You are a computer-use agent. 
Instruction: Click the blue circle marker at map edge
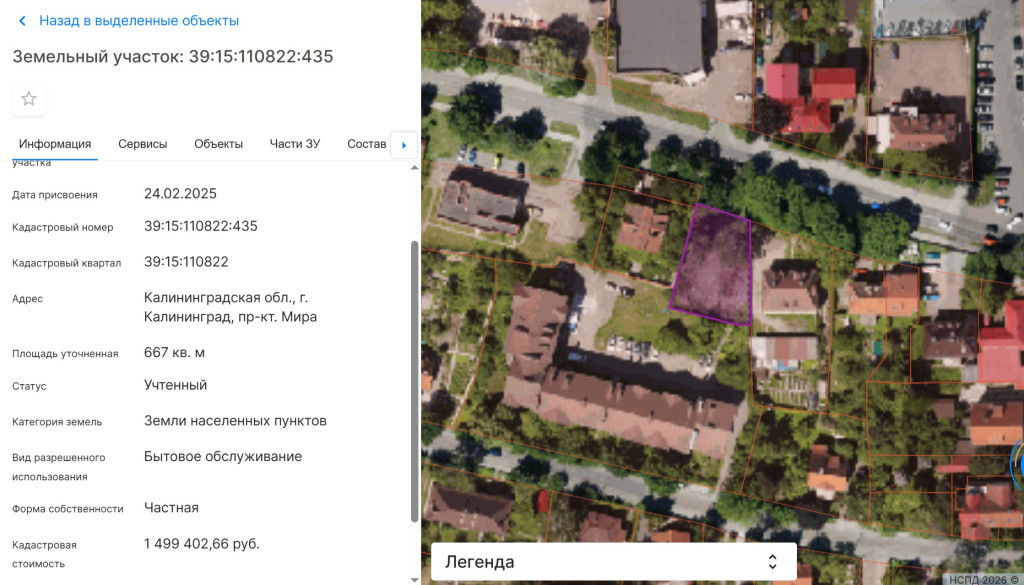[x=1018, y=462]
